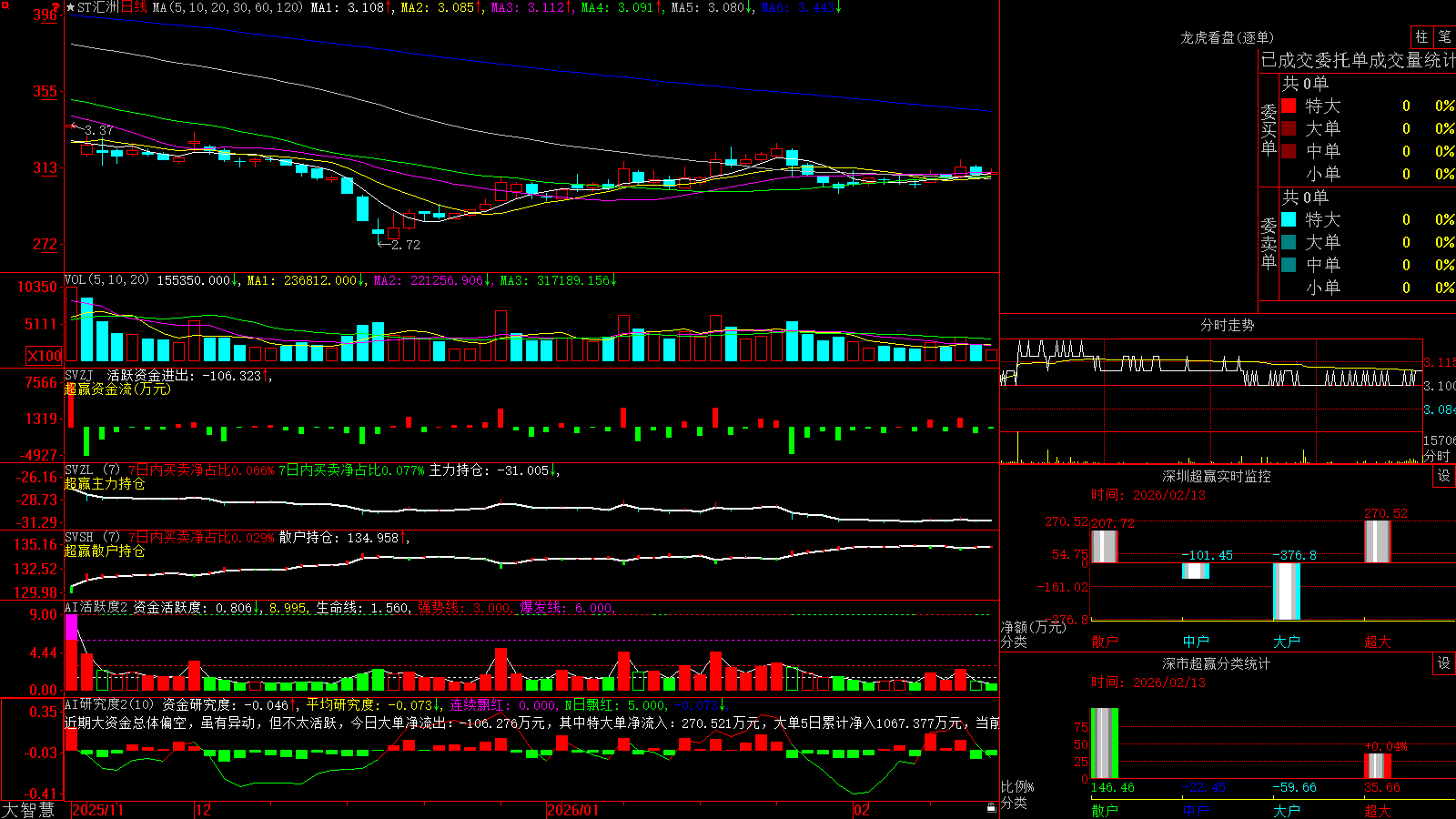
Task: Open 设 settings for 深市超赢分类统计 panel
Action: click(1444, 663)
